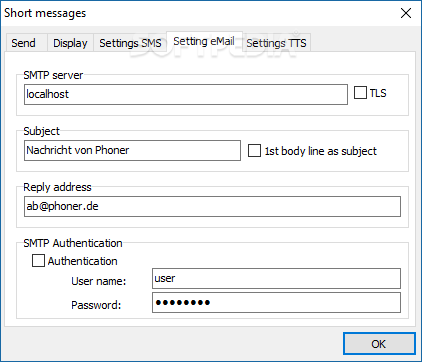Toggle 1st body line as subject
The image size is (422, 362).
point(254,151)
